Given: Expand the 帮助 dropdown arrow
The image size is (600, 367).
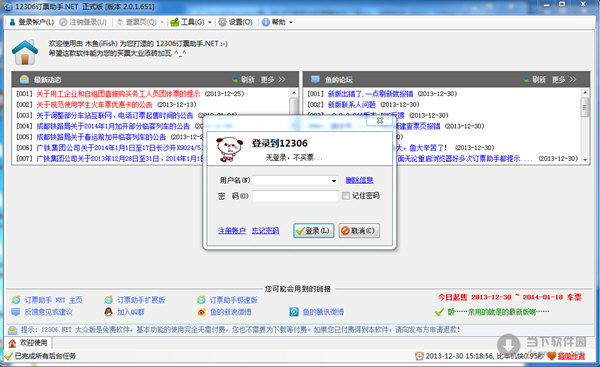Looking at the screenshot, I should (291, 23).
